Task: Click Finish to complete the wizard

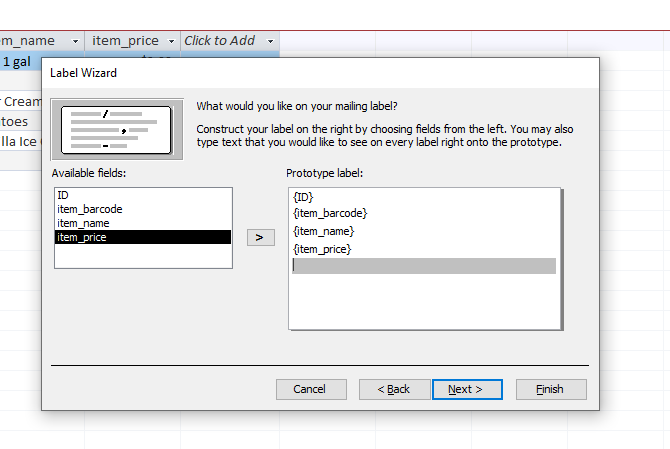Action: [x=551, y=390]
